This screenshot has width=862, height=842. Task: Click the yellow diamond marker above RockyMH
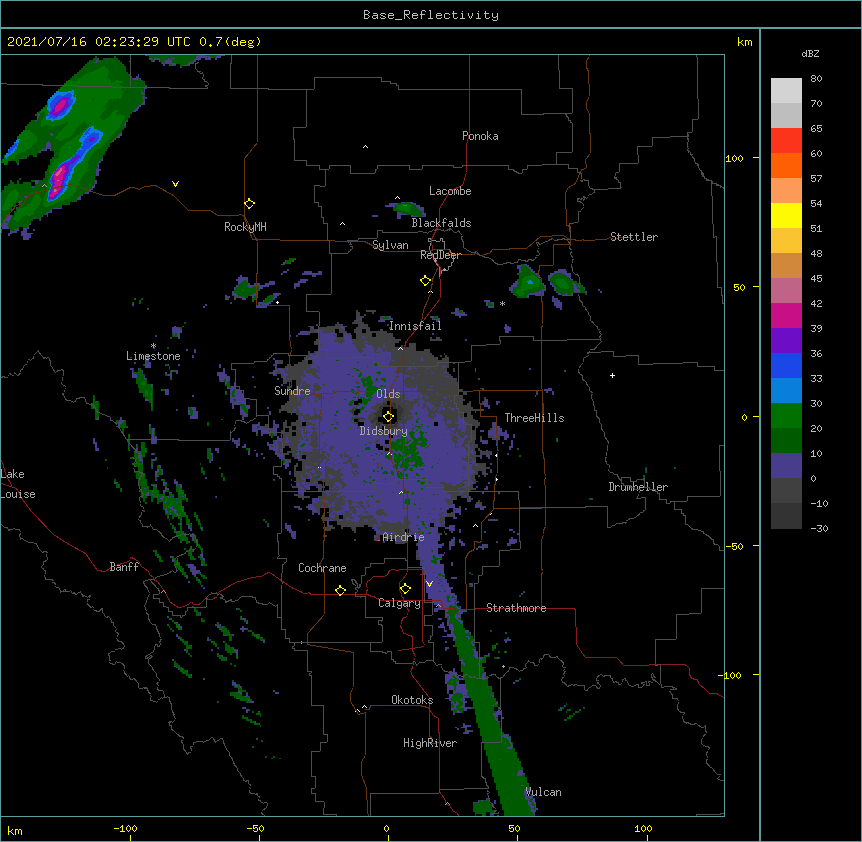249,204
